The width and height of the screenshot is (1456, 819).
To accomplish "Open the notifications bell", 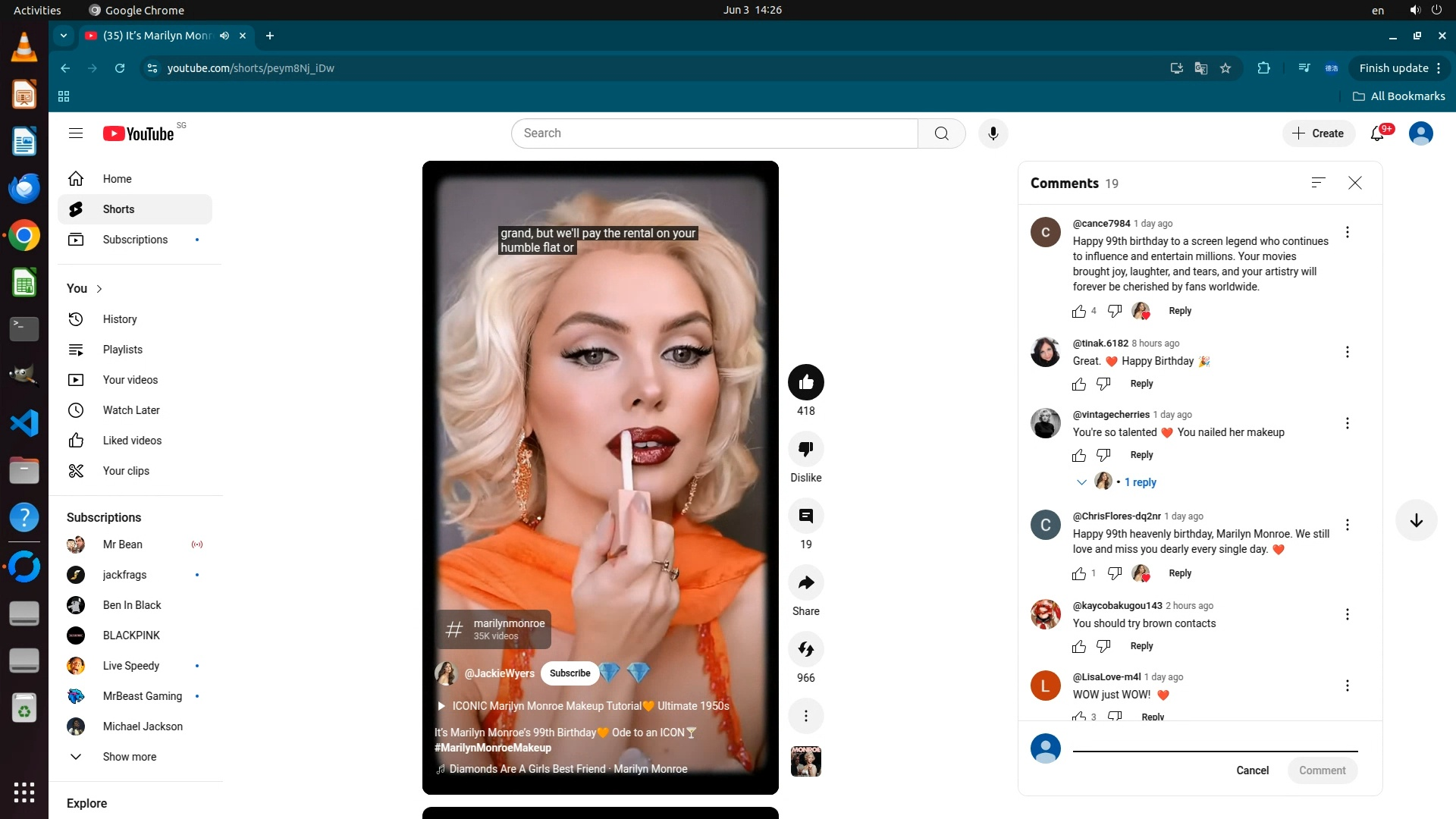I will [x=1377, y=133].
